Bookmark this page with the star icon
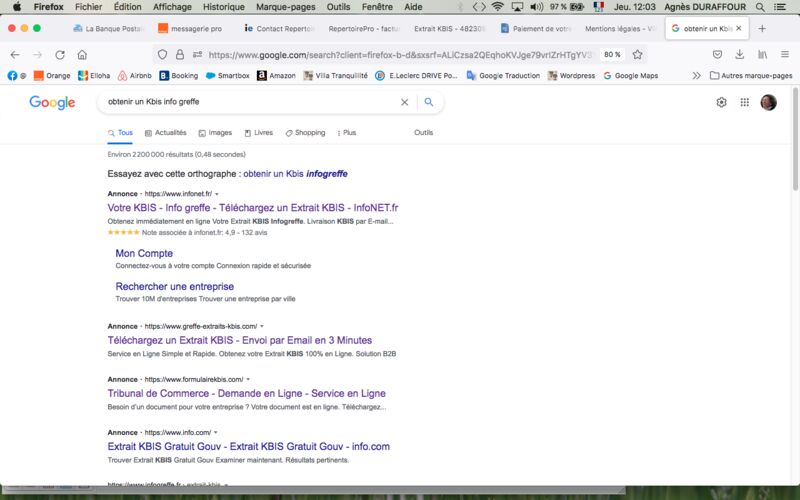Viewport: 800px width, 500px height. 637,55
